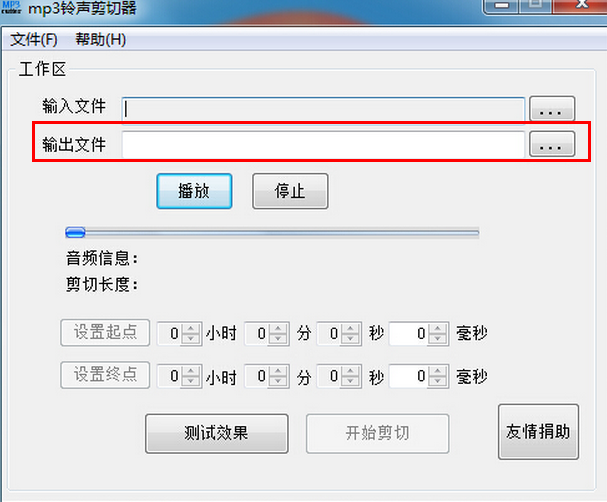Click the 友情捐助 donate button
The image size is (607, 502).
coord(538,432)
